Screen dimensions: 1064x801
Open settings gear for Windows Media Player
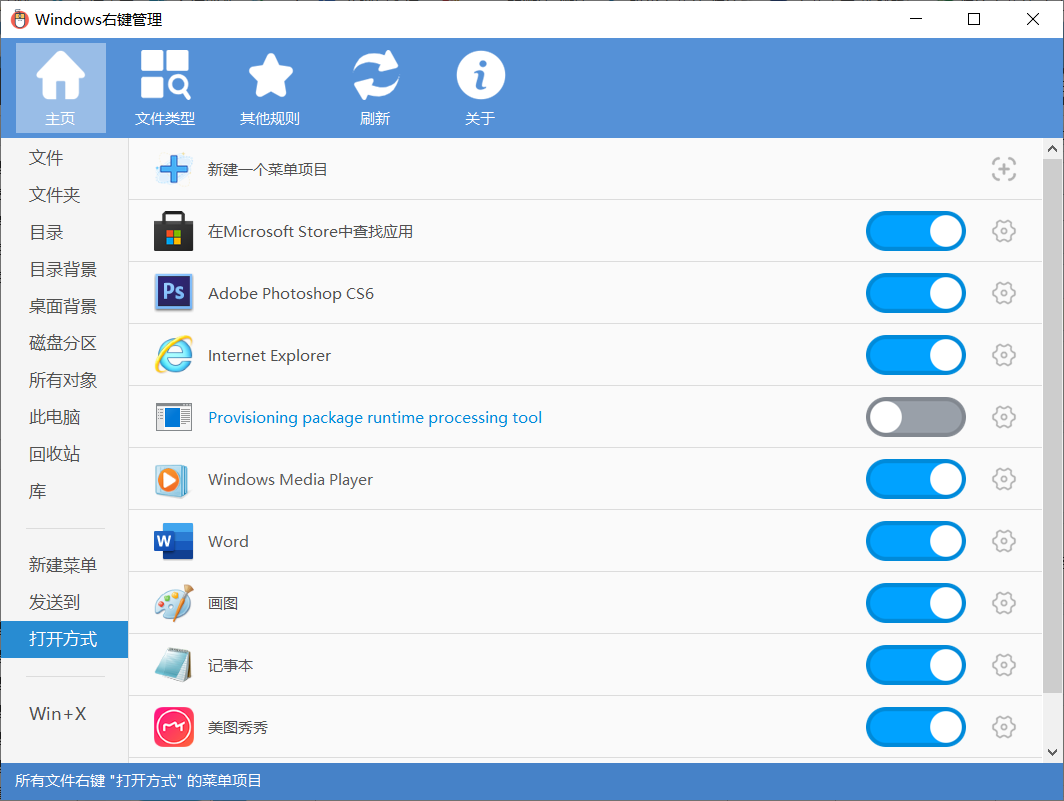1004,479
